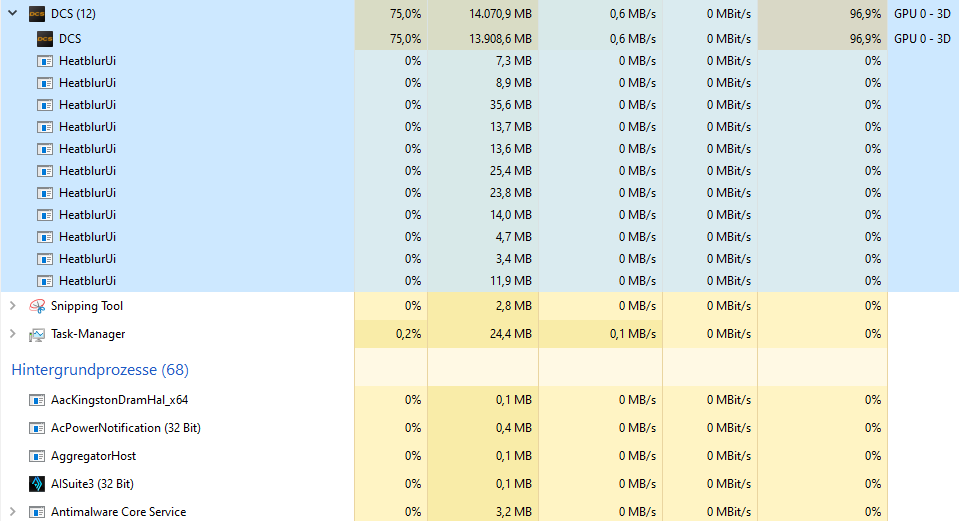
Task: Collapse the DCS (12) process group
Action: pos(13,13)
